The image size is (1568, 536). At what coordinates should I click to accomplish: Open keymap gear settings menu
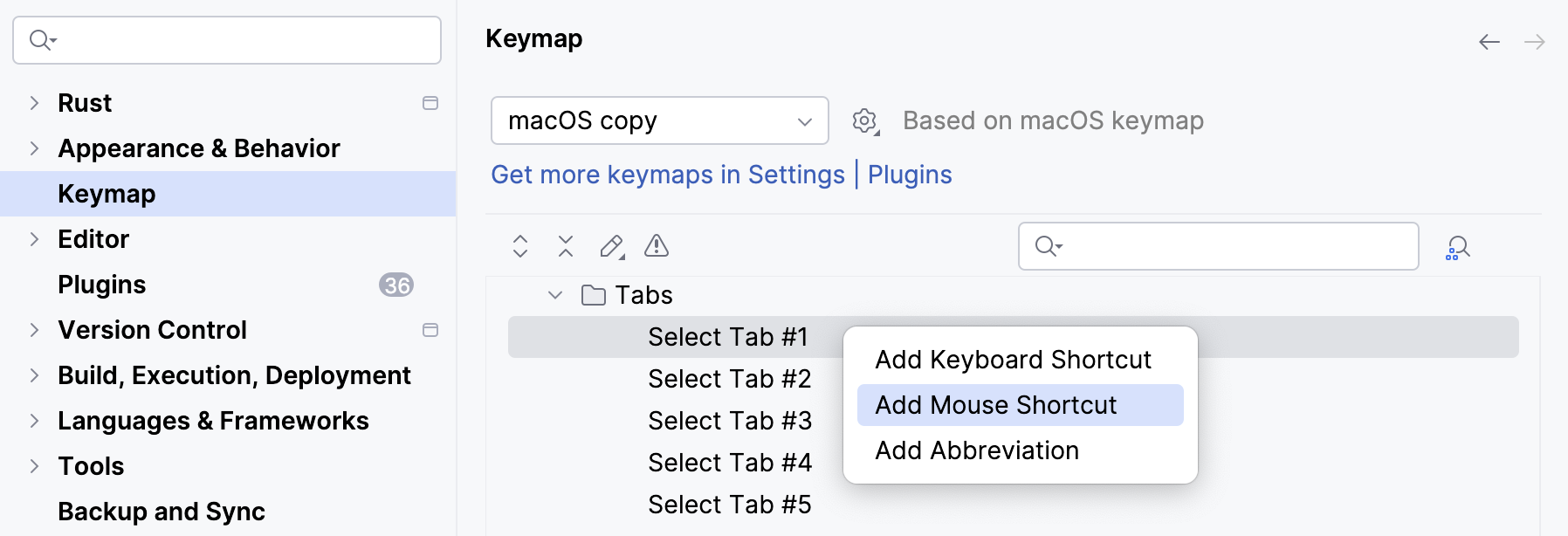click(x=865, y=121)
